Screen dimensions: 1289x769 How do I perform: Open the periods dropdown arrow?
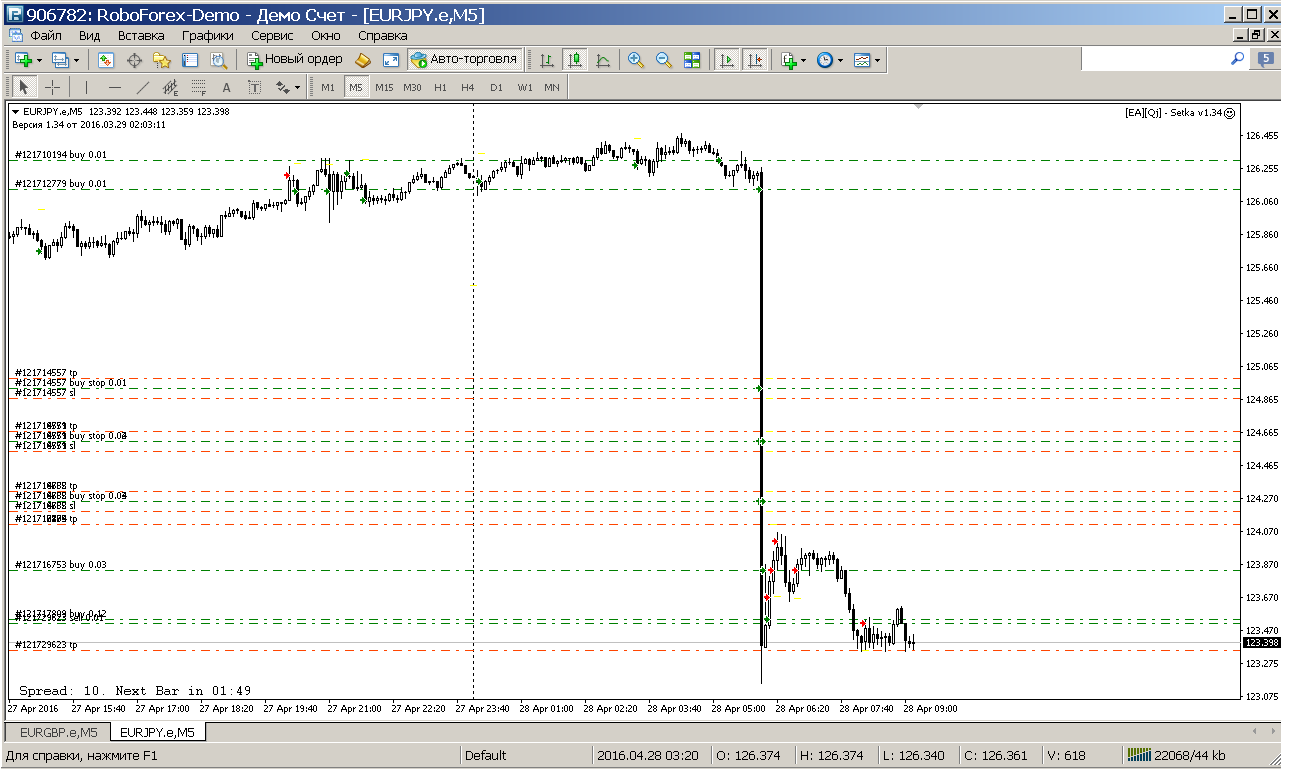(840, 60)
